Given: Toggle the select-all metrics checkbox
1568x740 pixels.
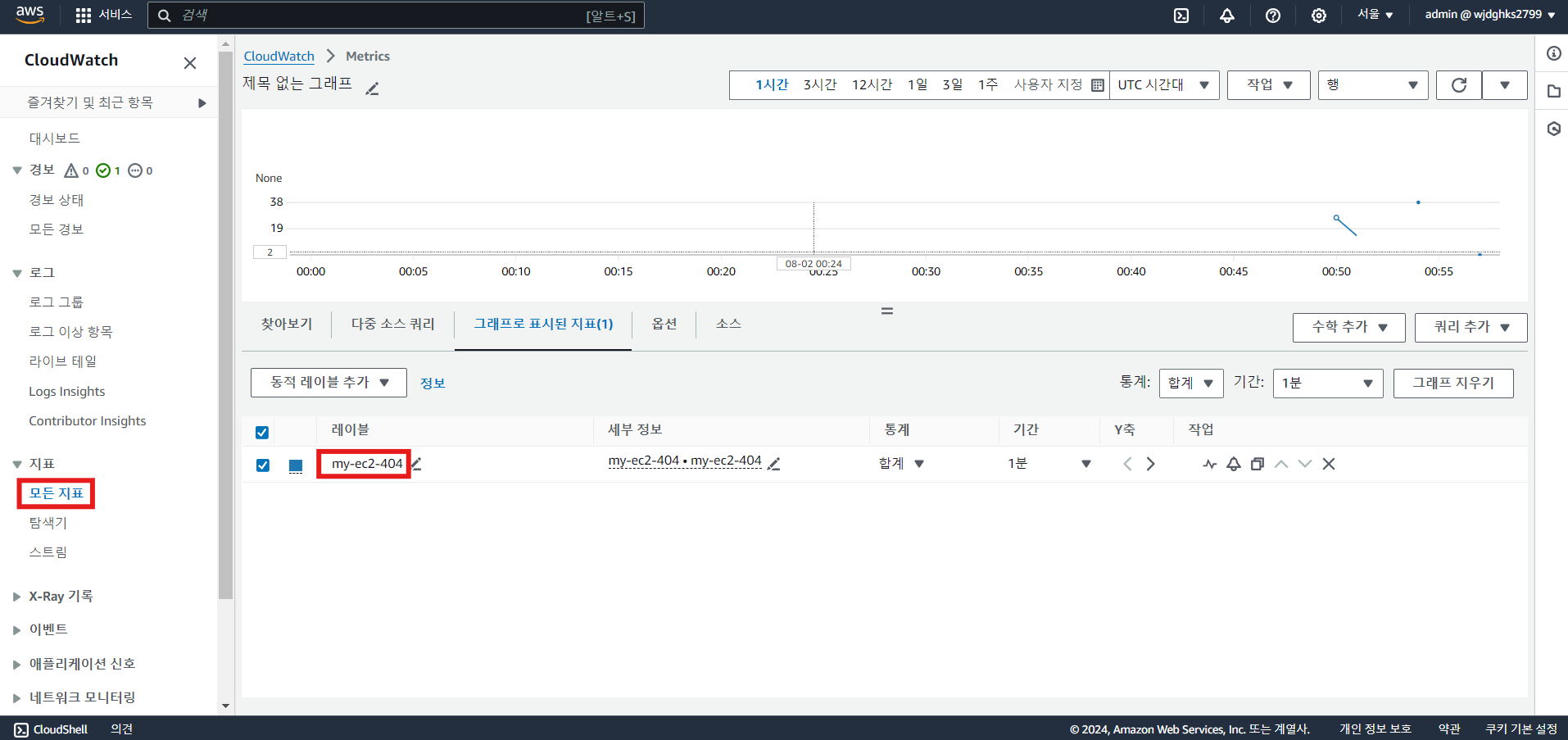Looking at the screenshot, I should coord(262,433).
